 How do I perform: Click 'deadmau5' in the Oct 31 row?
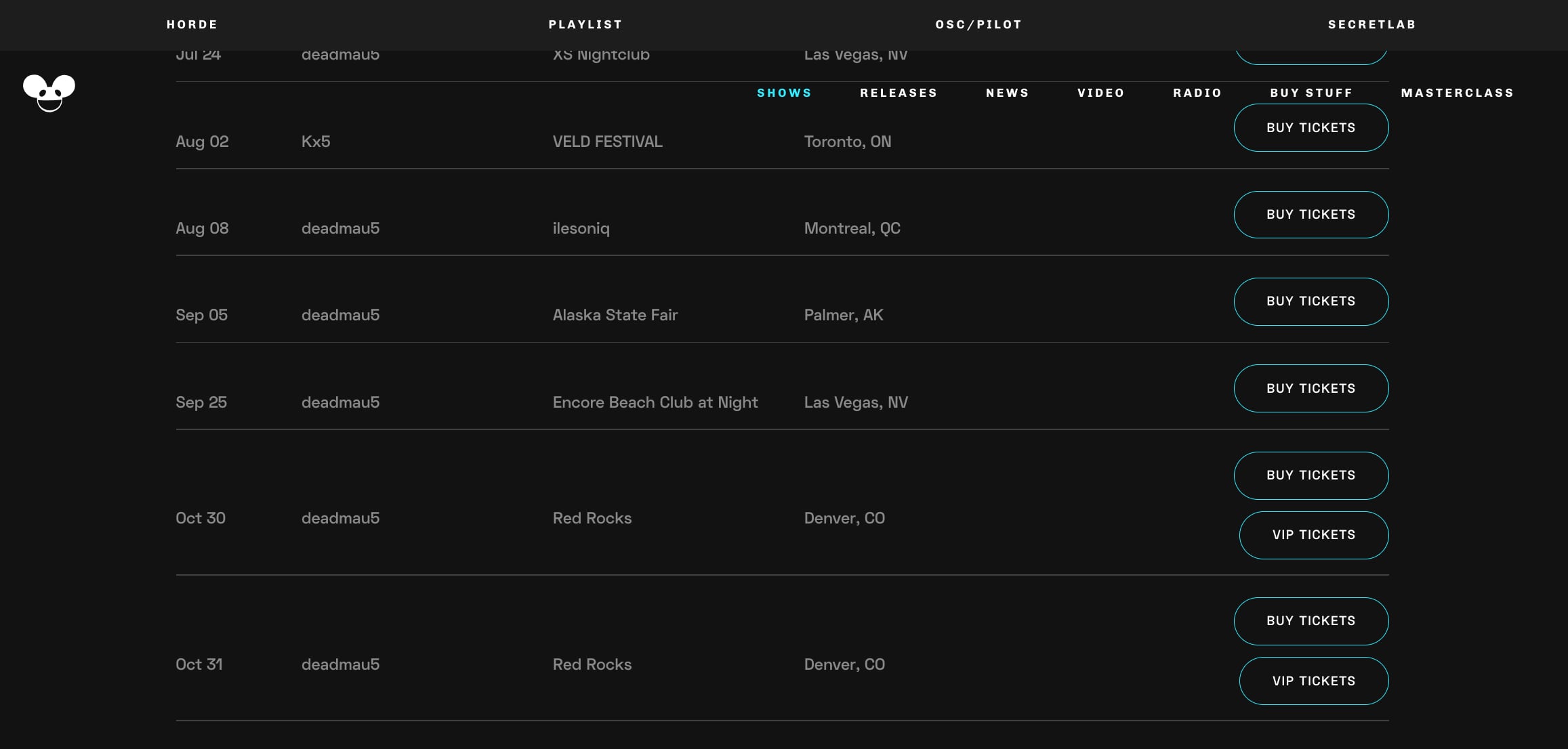(x=340, y=664)
